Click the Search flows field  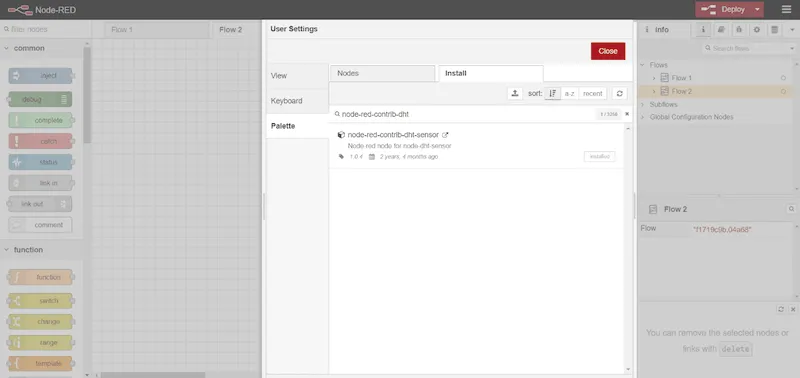pyautogui.click(x=744, y=48)
